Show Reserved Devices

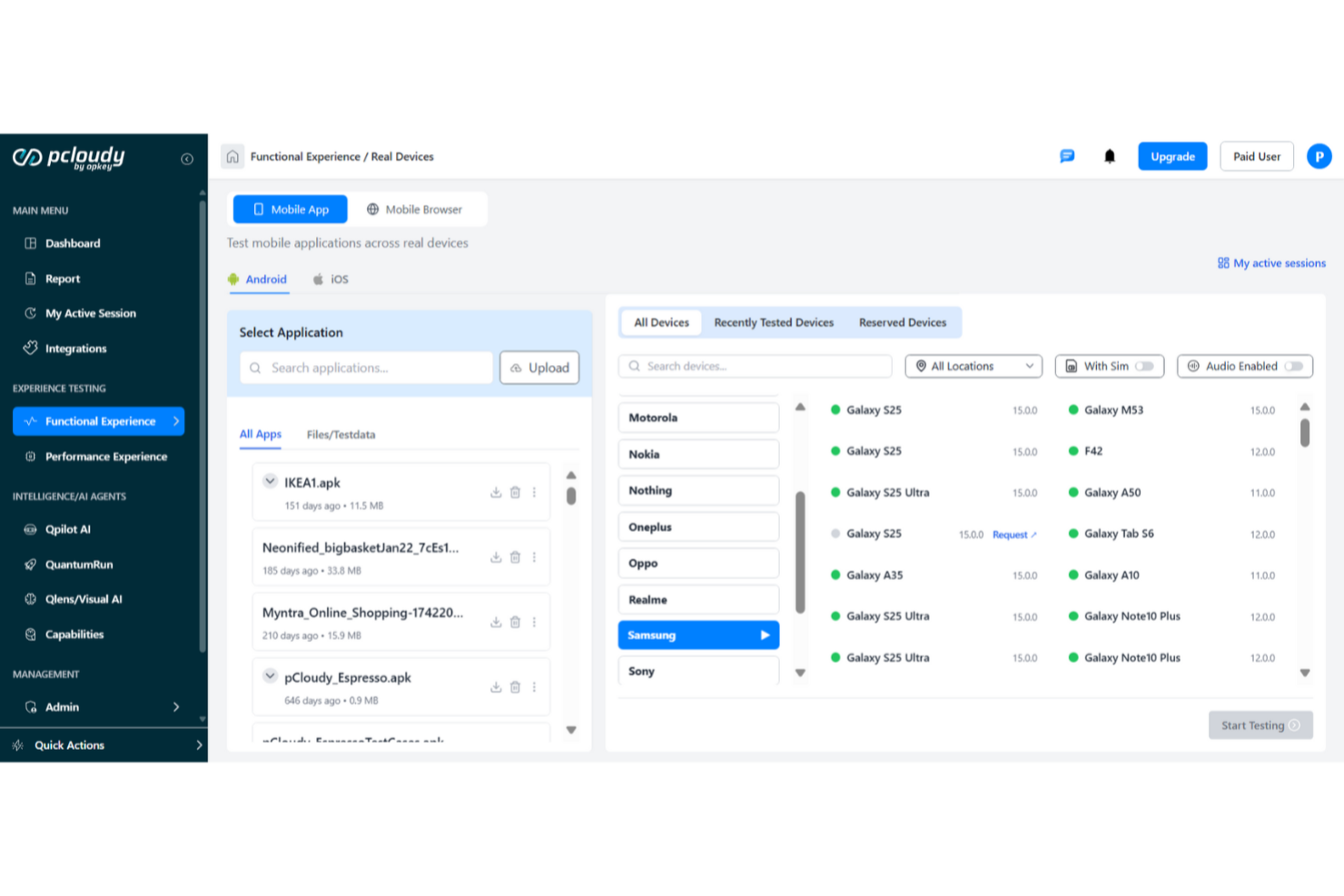tap(903, 322)
